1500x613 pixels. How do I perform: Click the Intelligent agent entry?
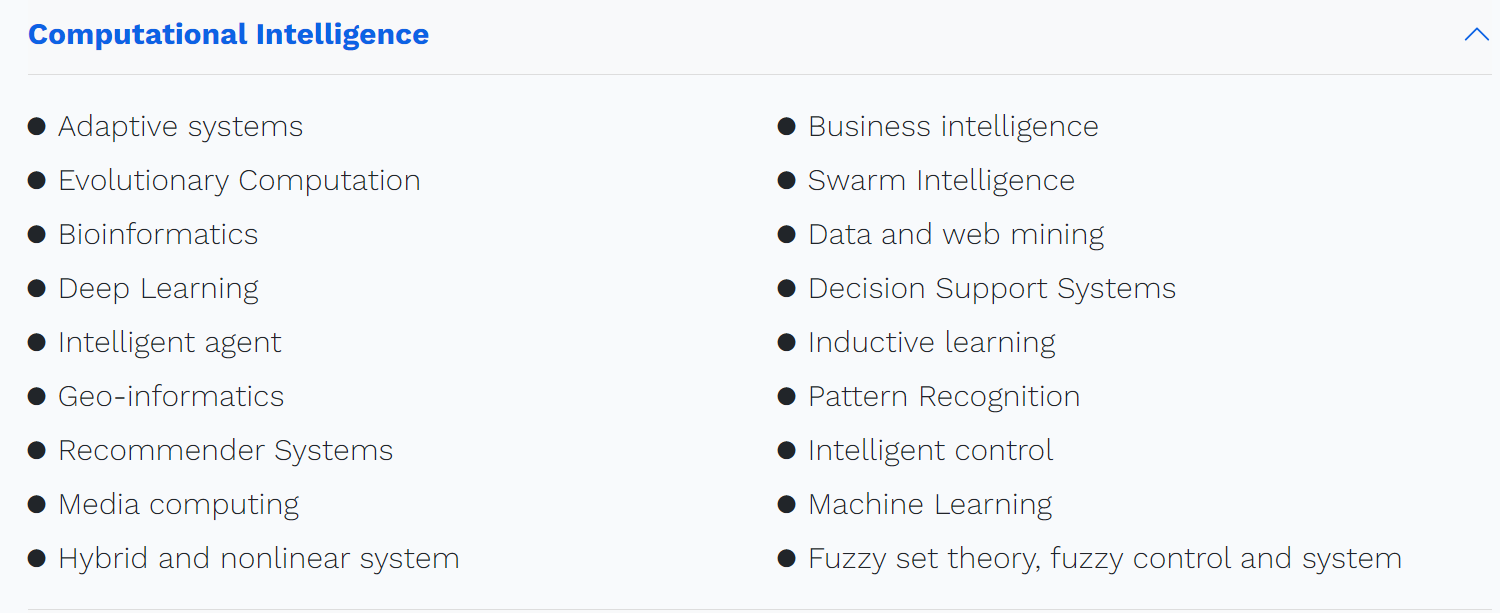point(170,343)
